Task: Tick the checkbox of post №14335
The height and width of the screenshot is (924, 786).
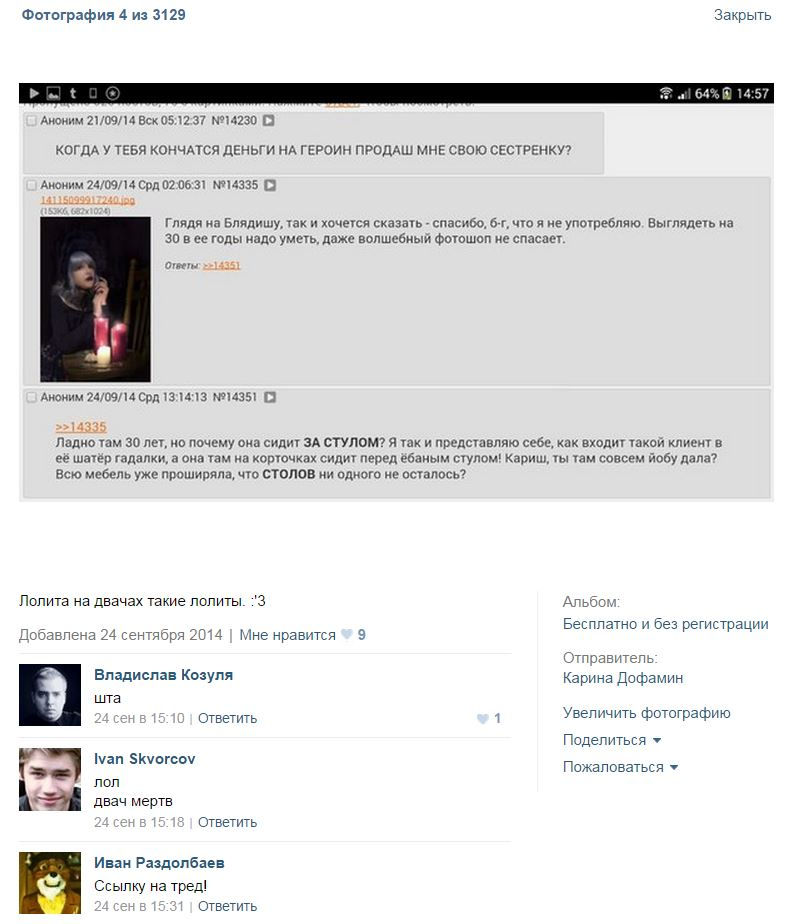Action: click(x=31, y=186)
